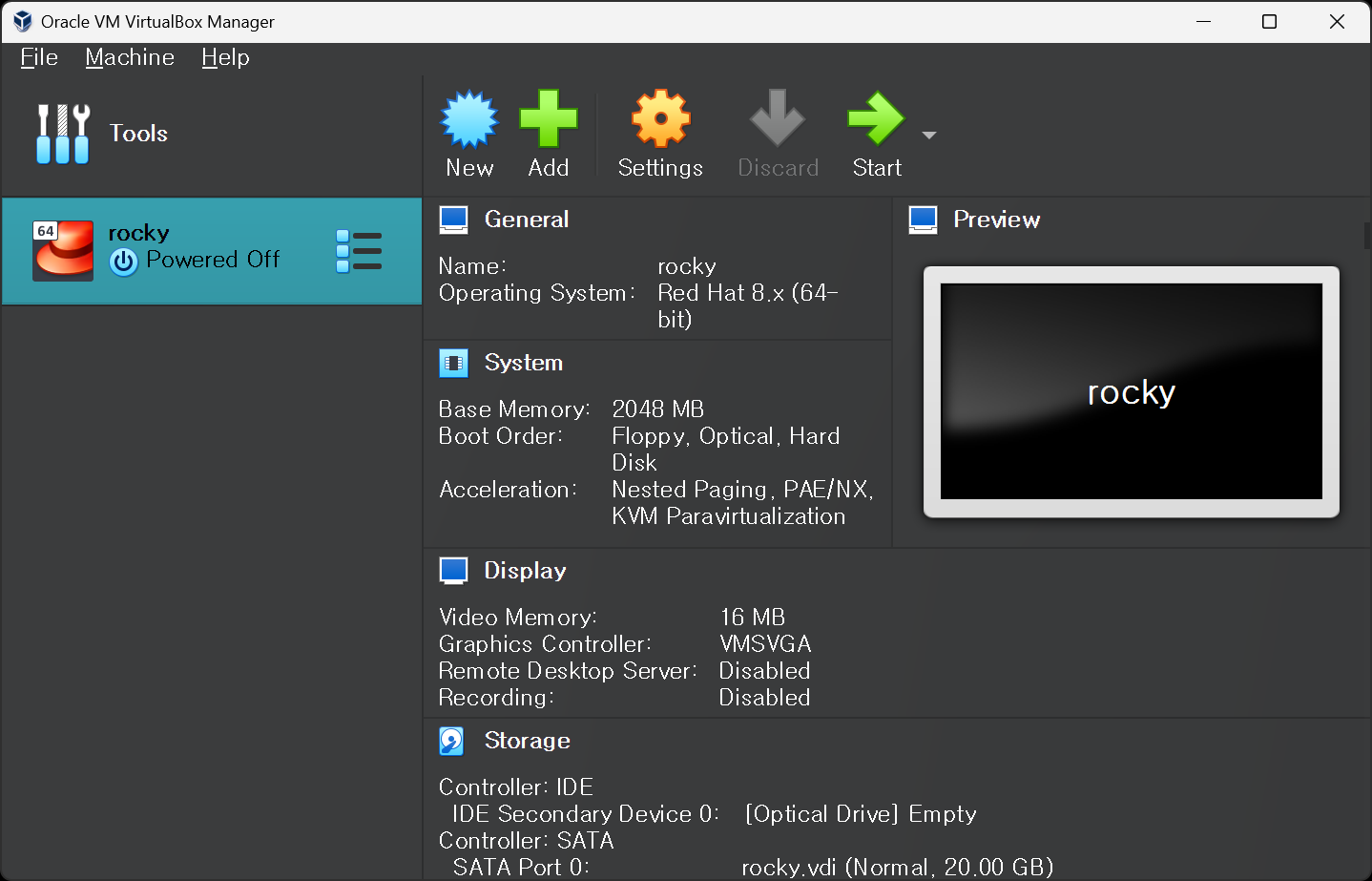Click the General section monitor icon
Screen dimensions: 1372x881
pyautogui.click(x=453, y=220)
